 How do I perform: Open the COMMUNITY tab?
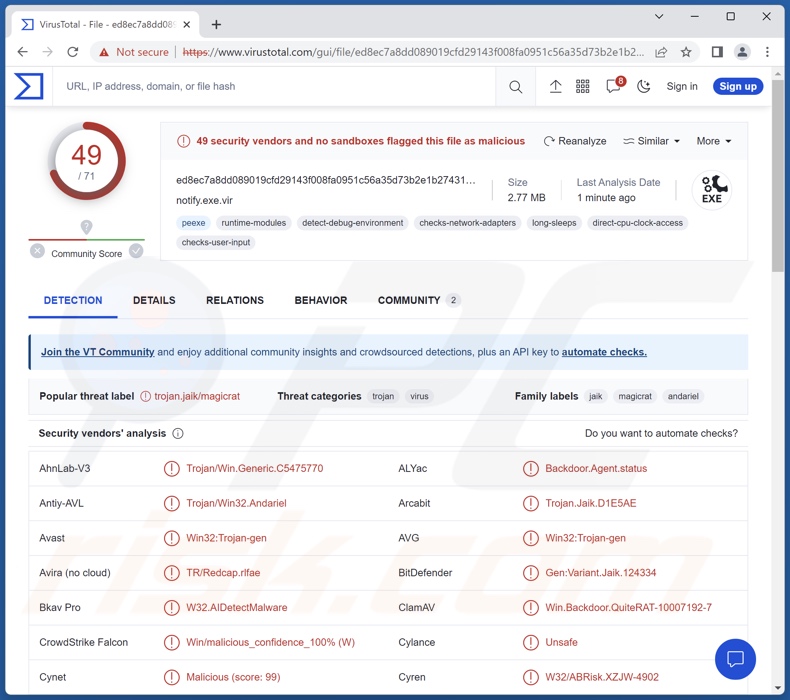[419, 300]
